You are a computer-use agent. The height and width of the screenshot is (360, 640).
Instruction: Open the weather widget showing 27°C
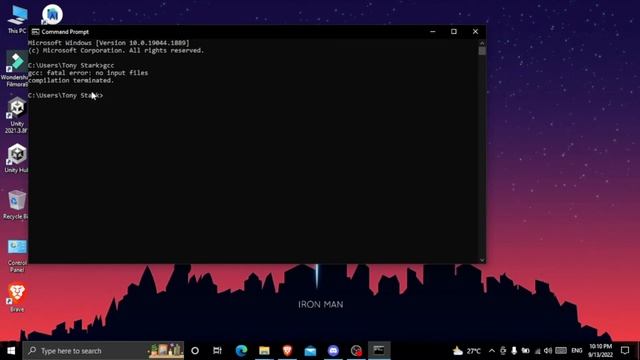[x=467, y=351]
